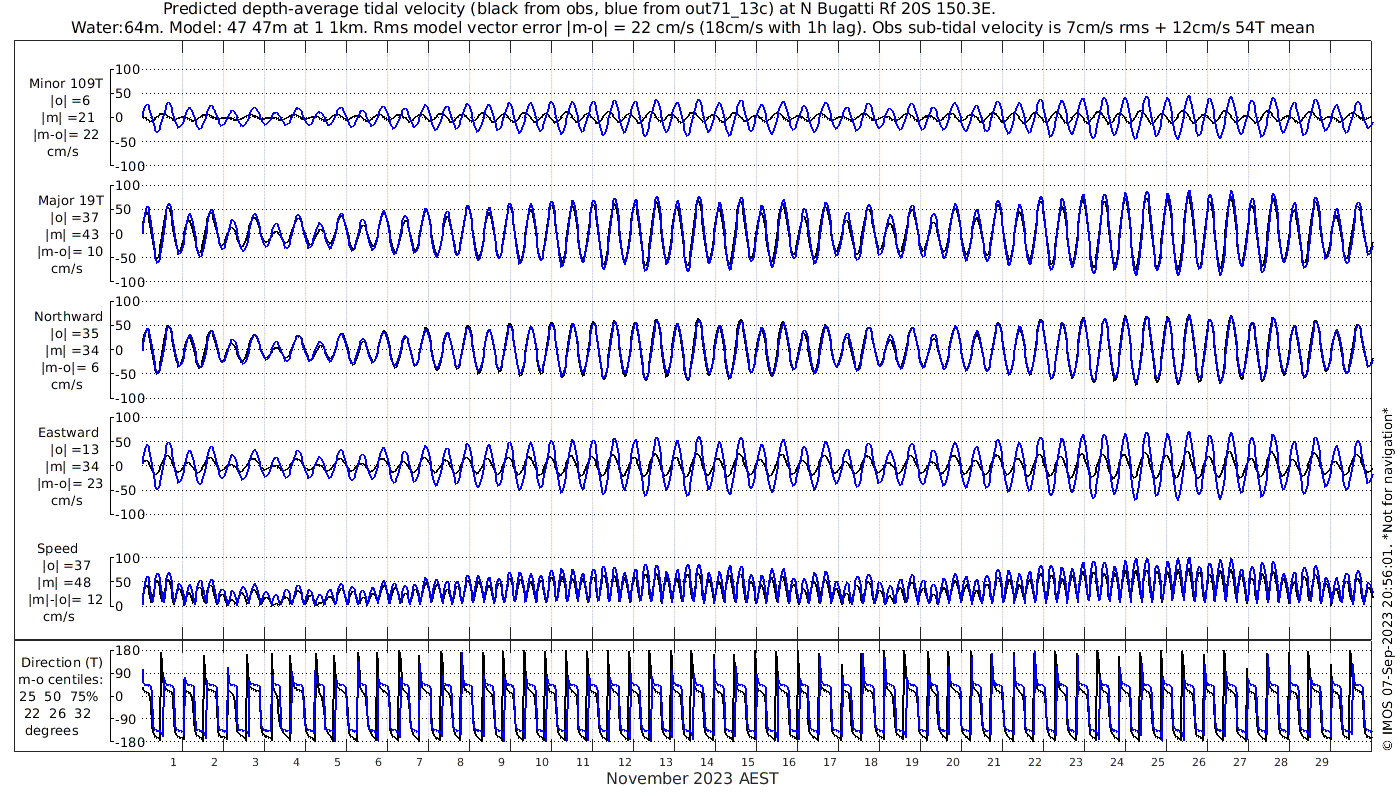The width and height of the screenshot is (1400, 800).
Task: Click the 'Minor 109T' panel label
Action: click(66, 84)
